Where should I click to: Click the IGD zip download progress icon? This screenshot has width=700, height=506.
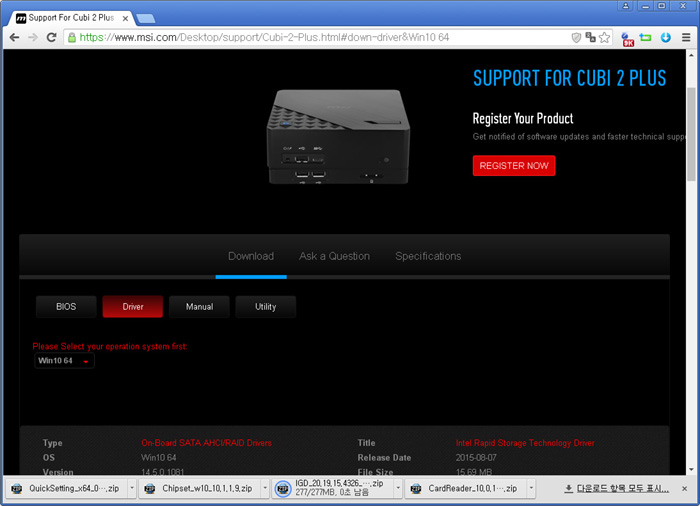[x=283, y=489]
